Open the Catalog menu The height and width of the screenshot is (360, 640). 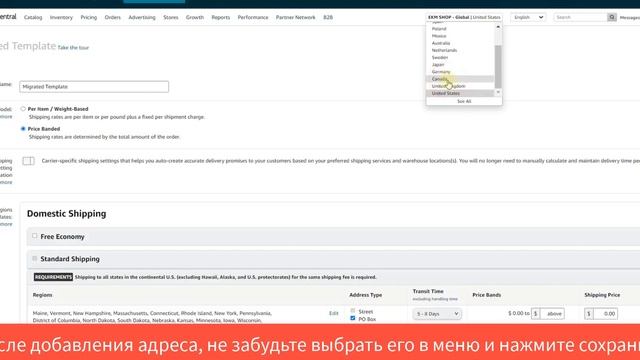[x=33, y=17]
